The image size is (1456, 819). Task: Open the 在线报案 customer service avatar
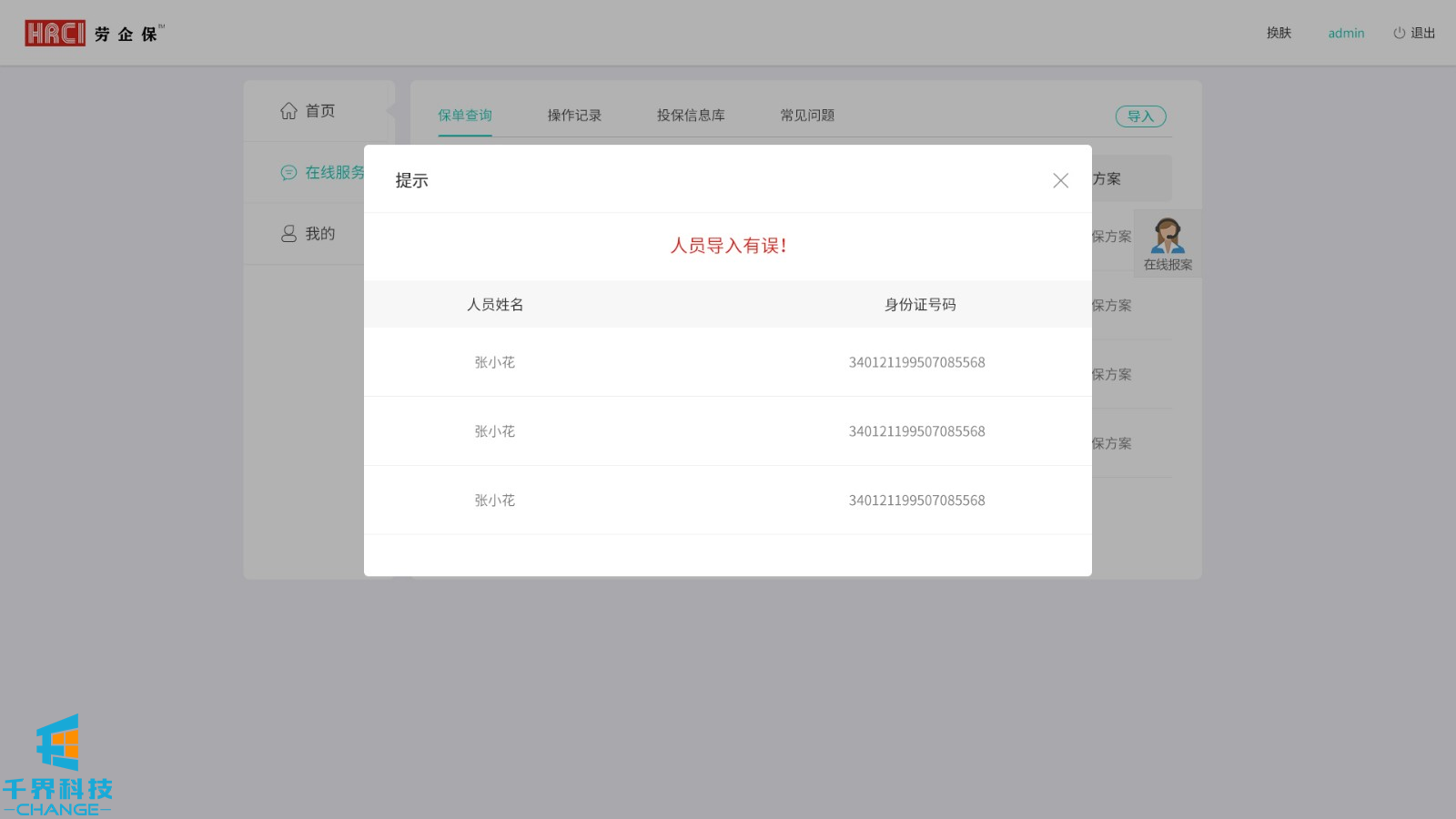(1168, 237)
